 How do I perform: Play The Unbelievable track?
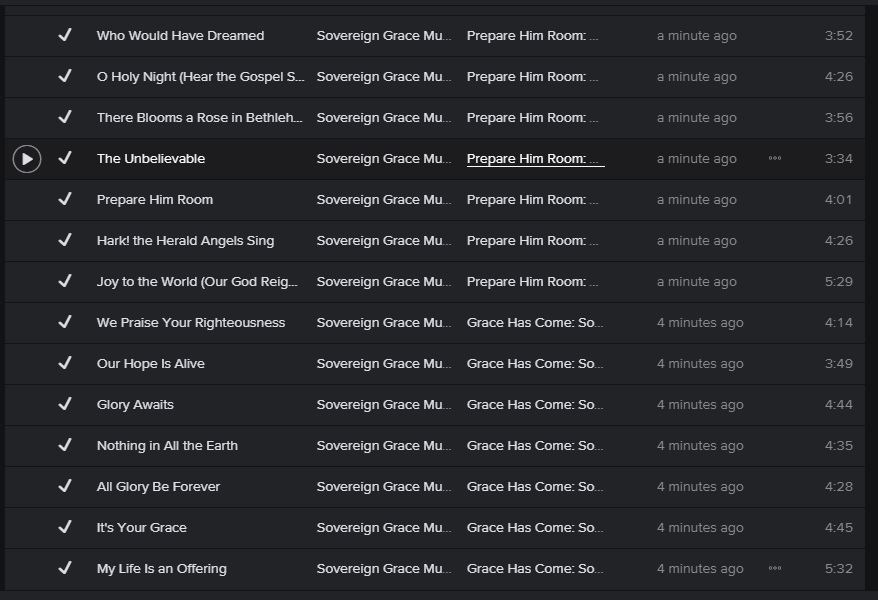click(27, 159)
